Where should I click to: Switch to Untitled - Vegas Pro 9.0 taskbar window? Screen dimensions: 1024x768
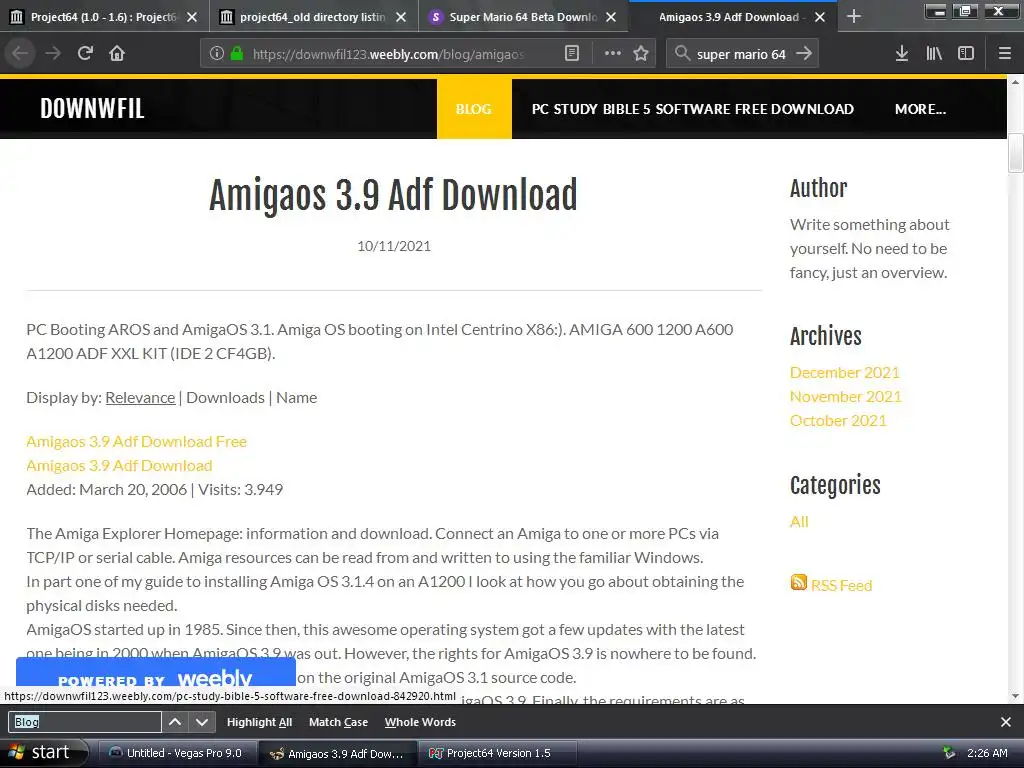pyautogui.click(x=176, y=753)
